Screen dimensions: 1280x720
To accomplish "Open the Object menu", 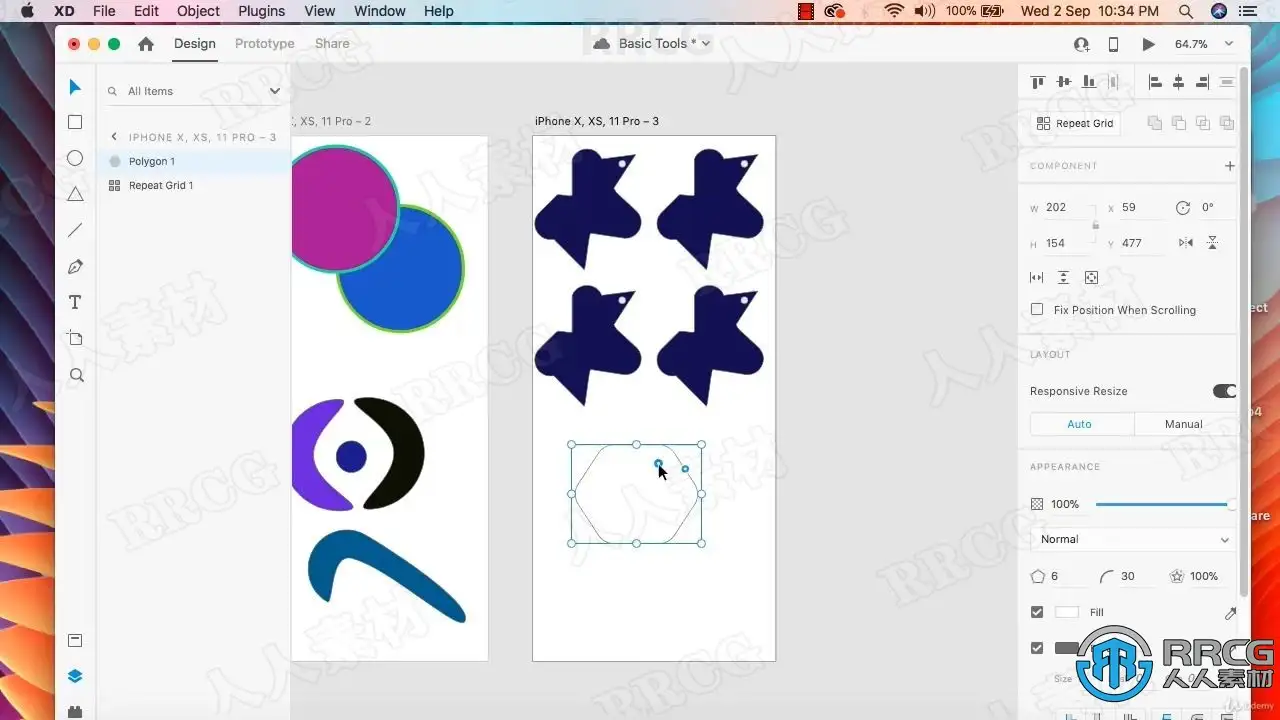I will click(x=198, y=11).
